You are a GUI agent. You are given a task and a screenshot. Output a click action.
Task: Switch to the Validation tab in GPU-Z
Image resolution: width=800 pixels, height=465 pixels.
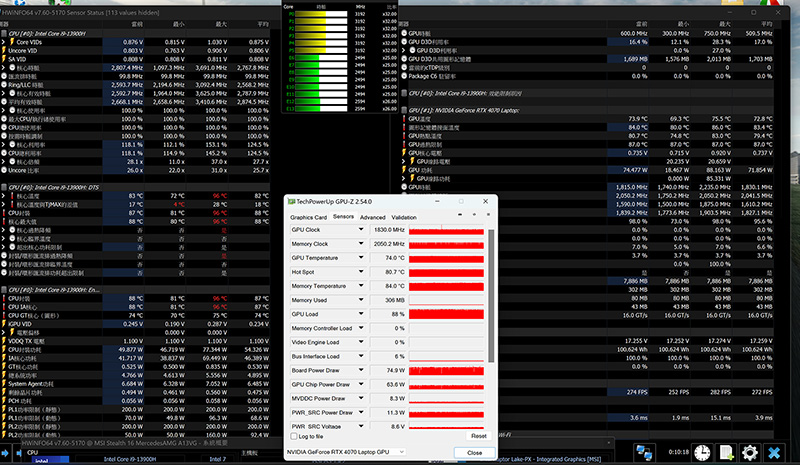[404, 217]
